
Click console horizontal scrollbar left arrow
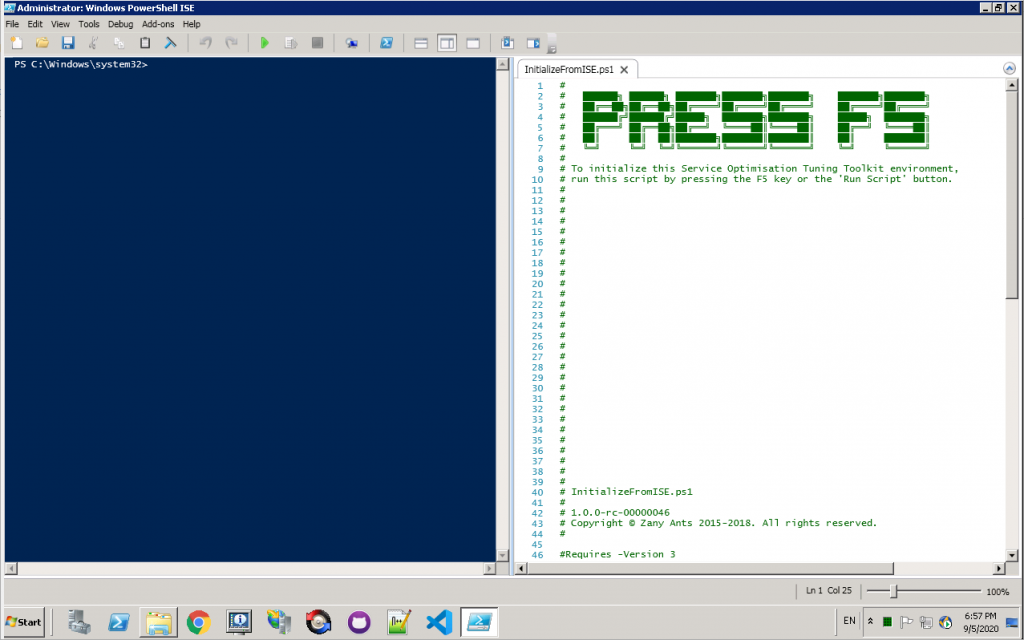click(11, 569)
